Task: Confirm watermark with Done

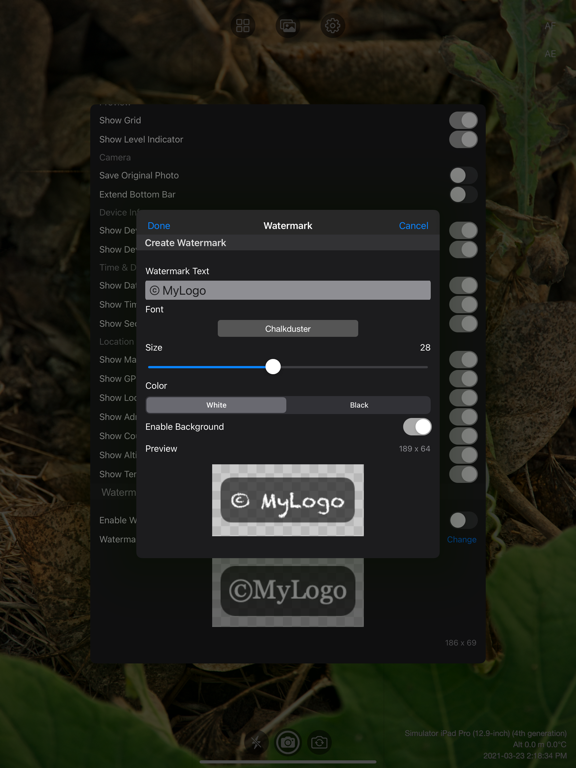Action: [x=159, y=226]
